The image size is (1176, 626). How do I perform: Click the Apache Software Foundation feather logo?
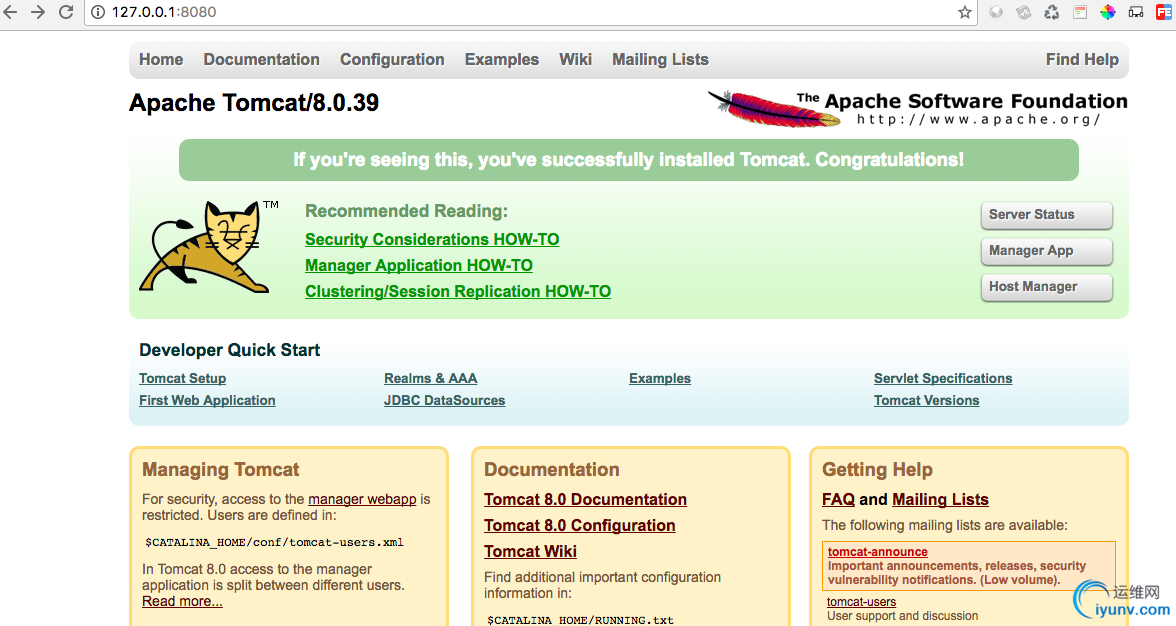coord(918,109)
